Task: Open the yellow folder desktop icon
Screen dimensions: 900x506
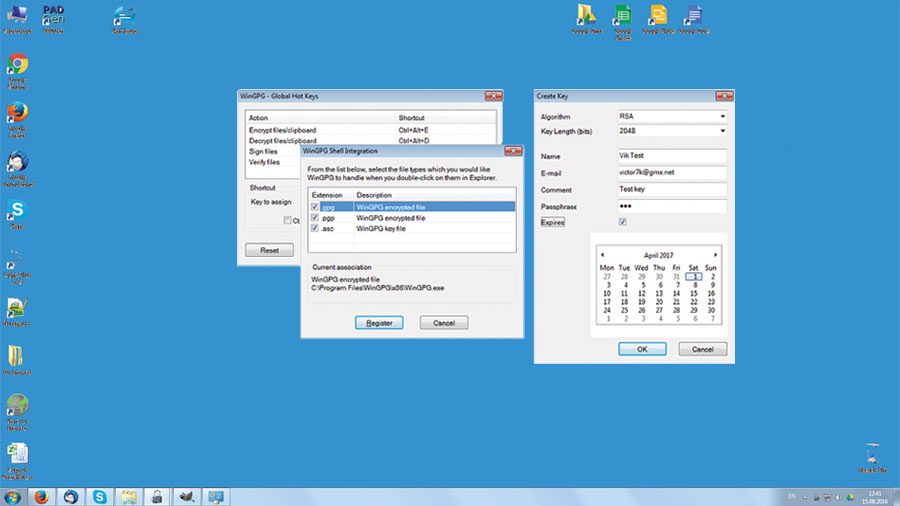Action: pyautogui.click(x=17, y=360)
